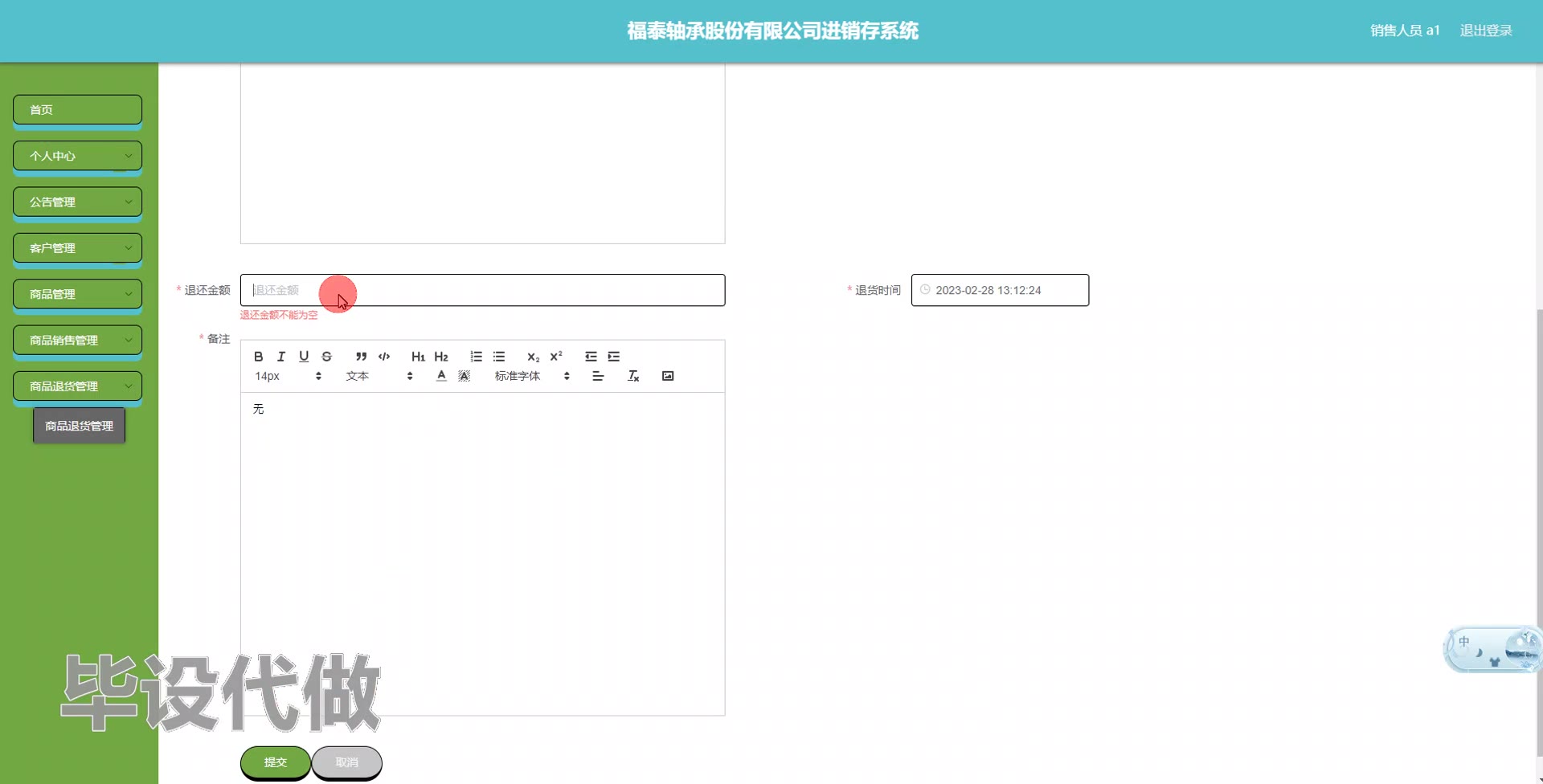Open the 文本 heading style dropdown
Image resolution: width=1543 pixels, height=784 pixels.
pos(379,376)
